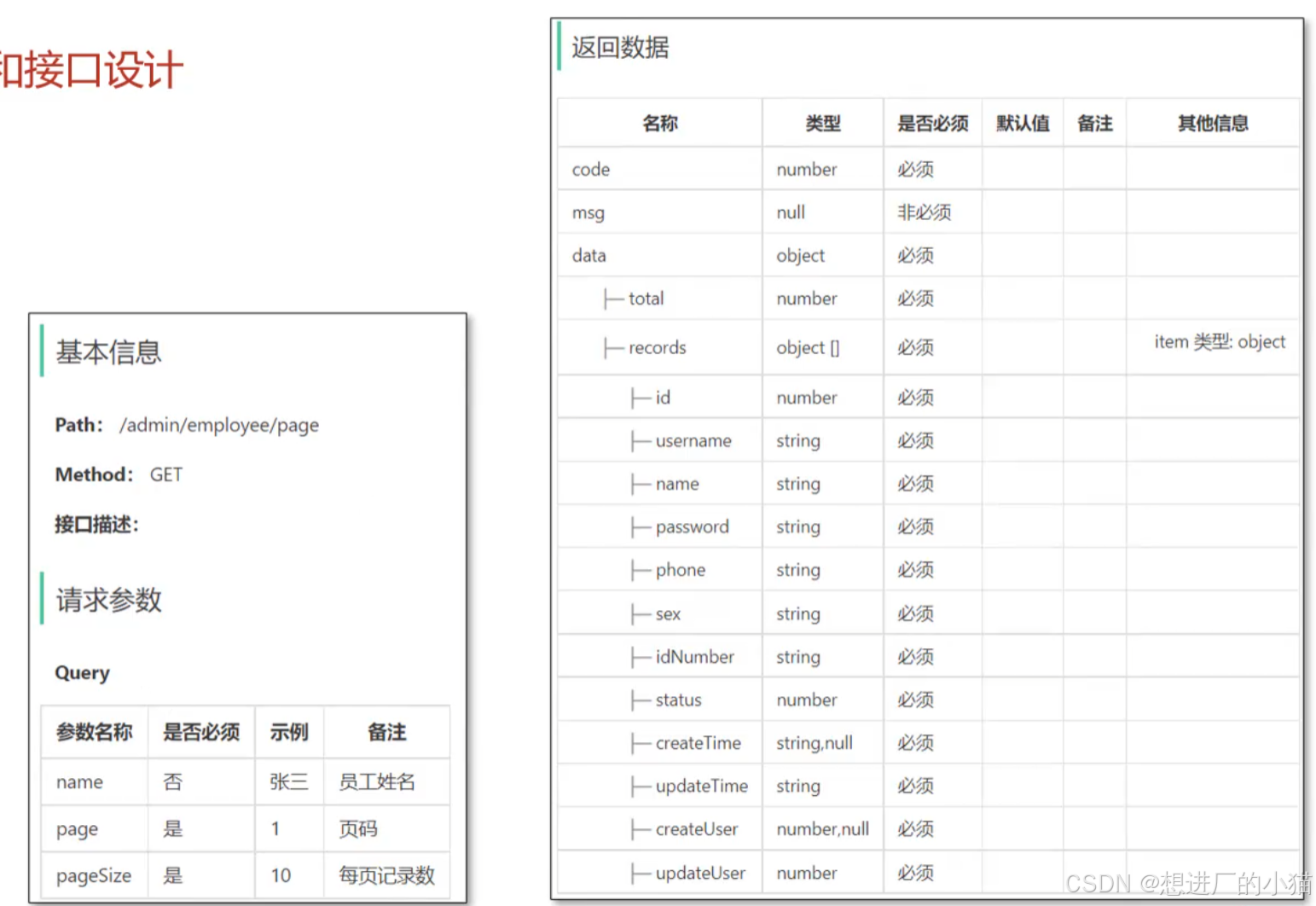Image resolution: width=1316 pixels, height=906 pixels.
Task: Click the number,null type cell
Action: coord(823,829)
